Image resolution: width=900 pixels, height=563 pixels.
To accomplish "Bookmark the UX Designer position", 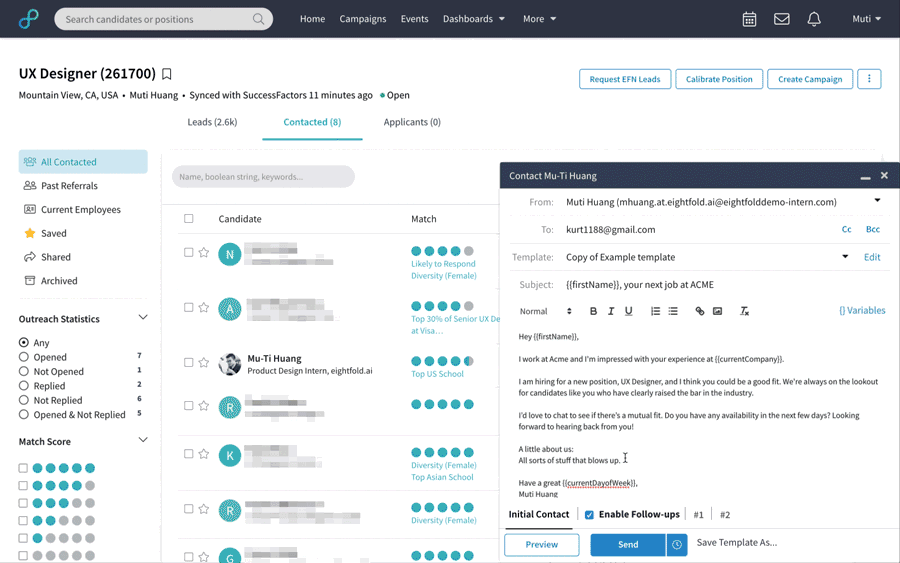I will click(166, 74).
